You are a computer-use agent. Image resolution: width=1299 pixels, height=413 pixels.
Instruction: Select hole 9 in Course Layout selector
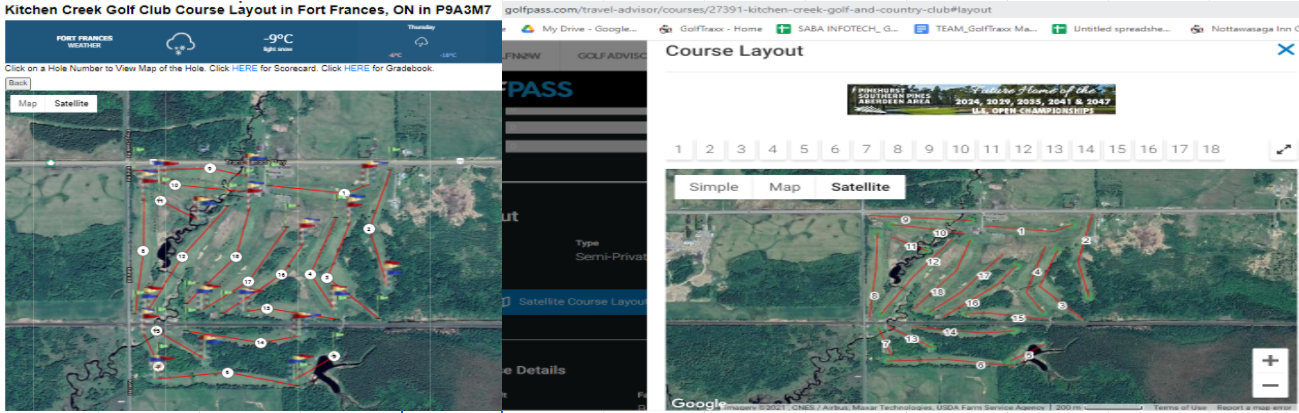pyautogui.click(x=929, y=149)
